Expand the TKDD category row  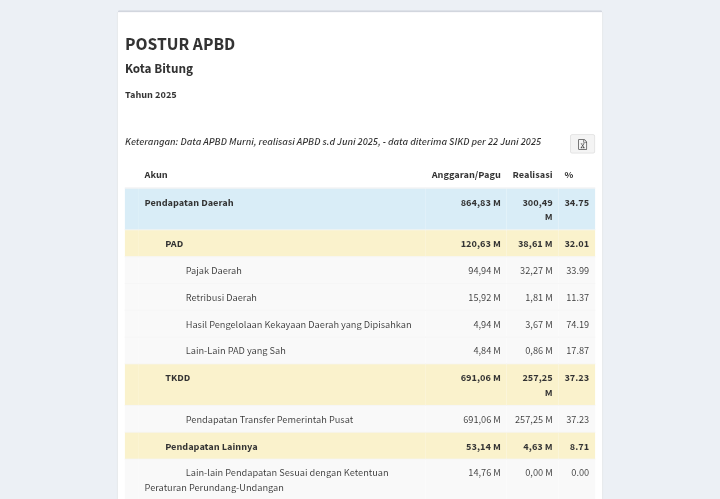177,378
